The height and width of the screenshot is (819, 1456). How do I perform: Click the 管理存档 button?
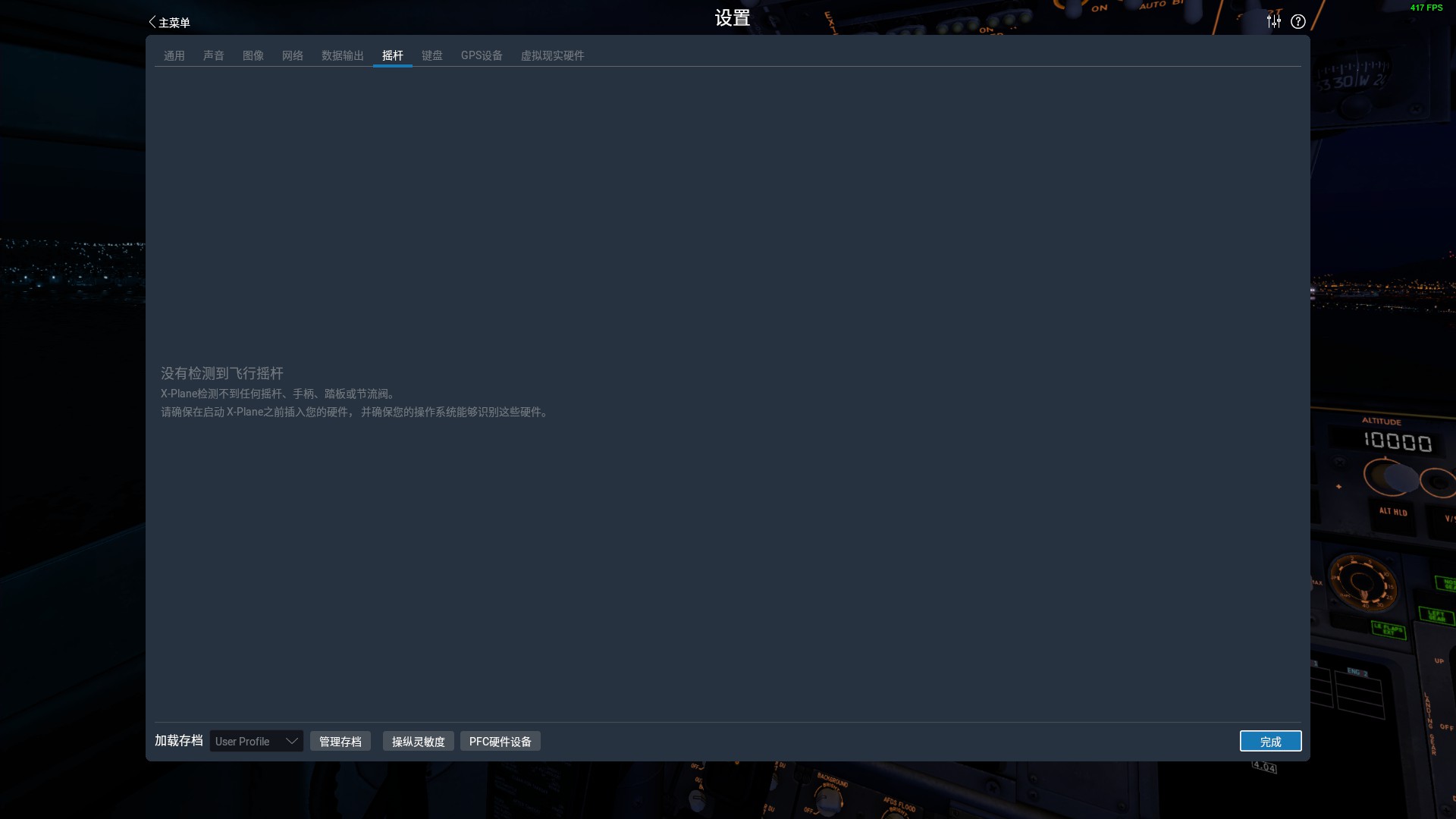(x=340, y=741)
